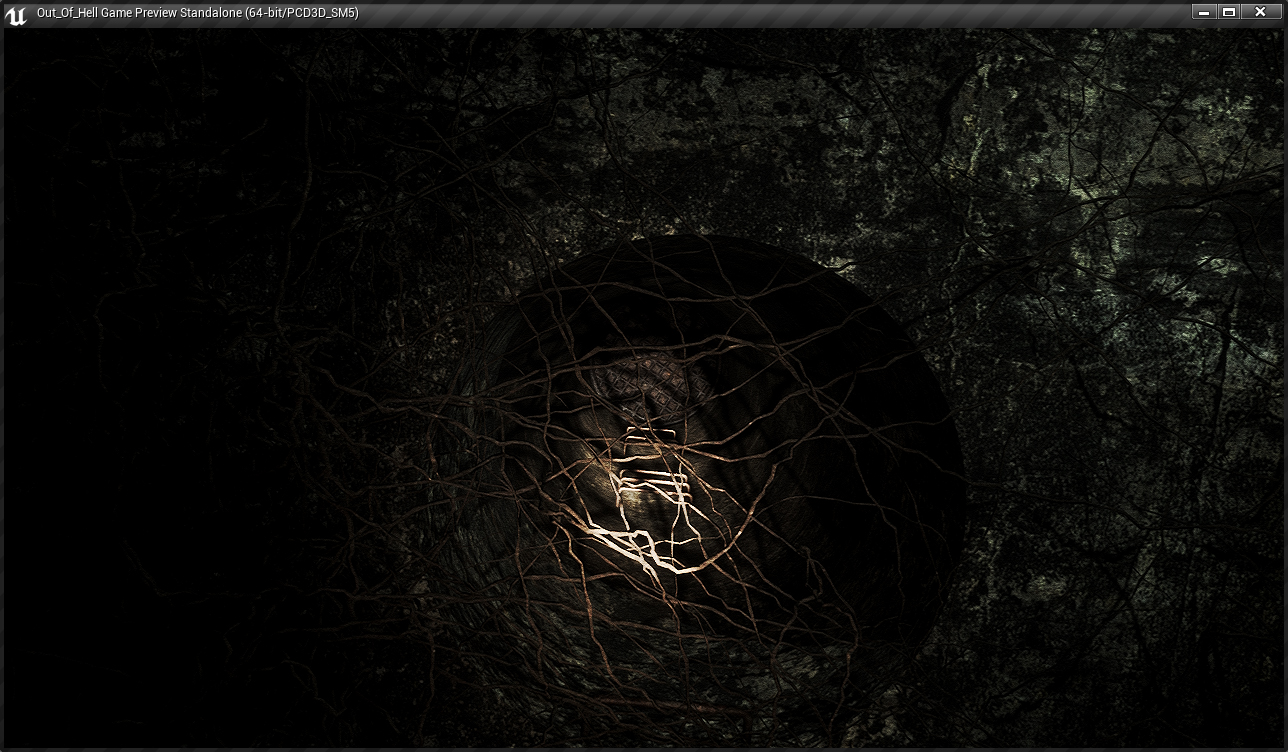Click the Unreal Engine logo icon
1288x752 pixels.
coord(16,14)
